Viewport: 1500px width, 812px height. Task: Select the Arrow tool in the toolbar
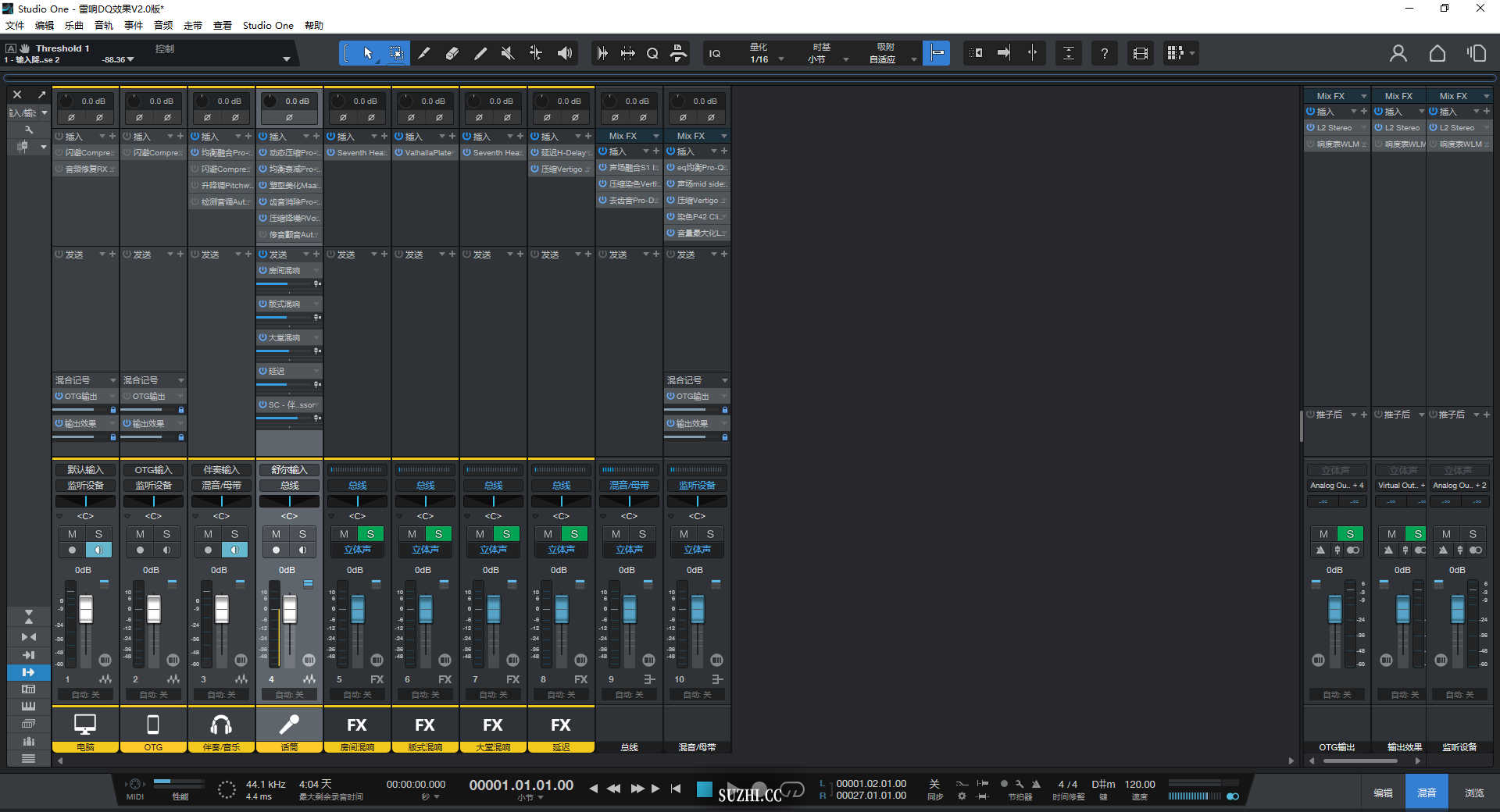(368, 53)
